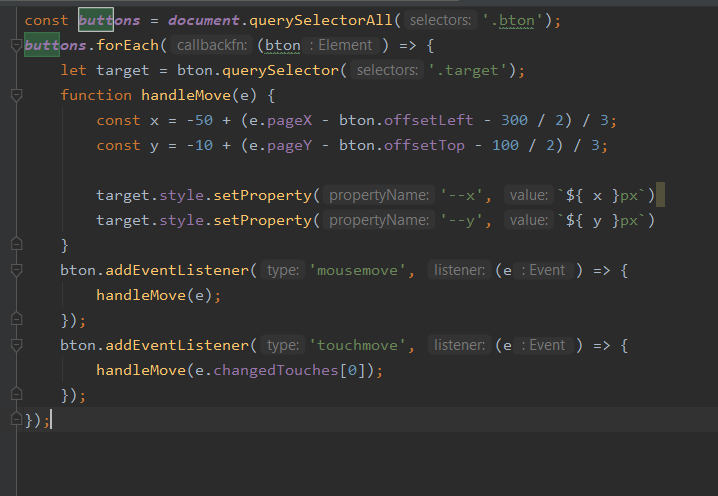Click fold-end marker closing the mousemove listener
The height and width of the screenshot is (496, 718).
[16, 320]
